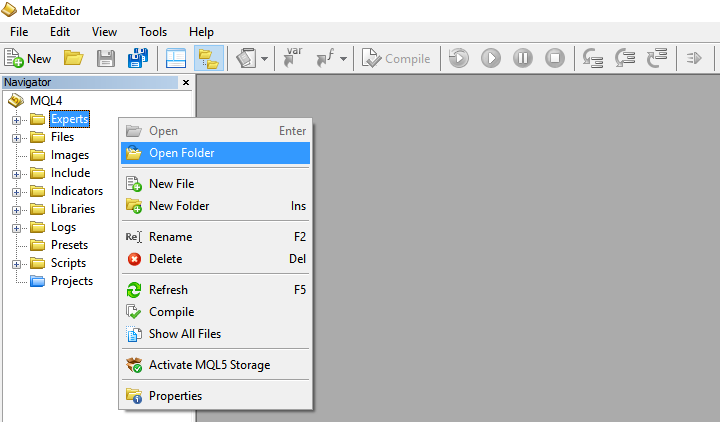Choose Rename in context menu
721x422 pixels.
(x=215, y=237)
